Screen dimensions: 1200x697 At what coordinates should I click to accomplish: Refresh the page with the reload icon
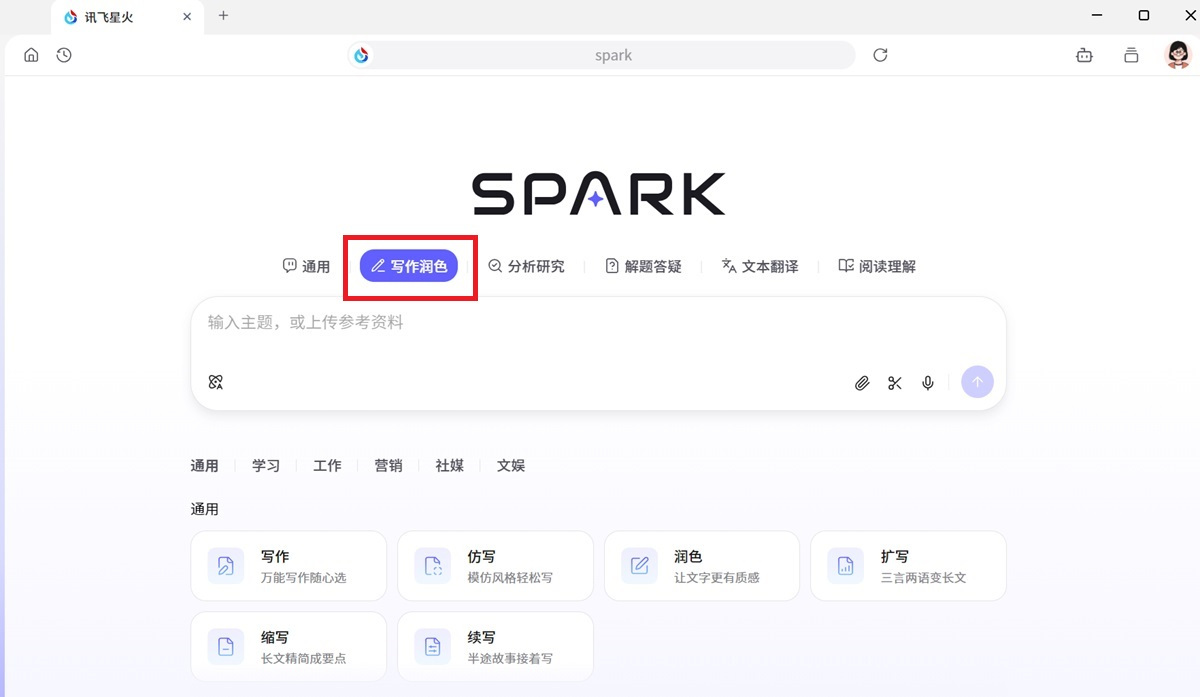879,55
